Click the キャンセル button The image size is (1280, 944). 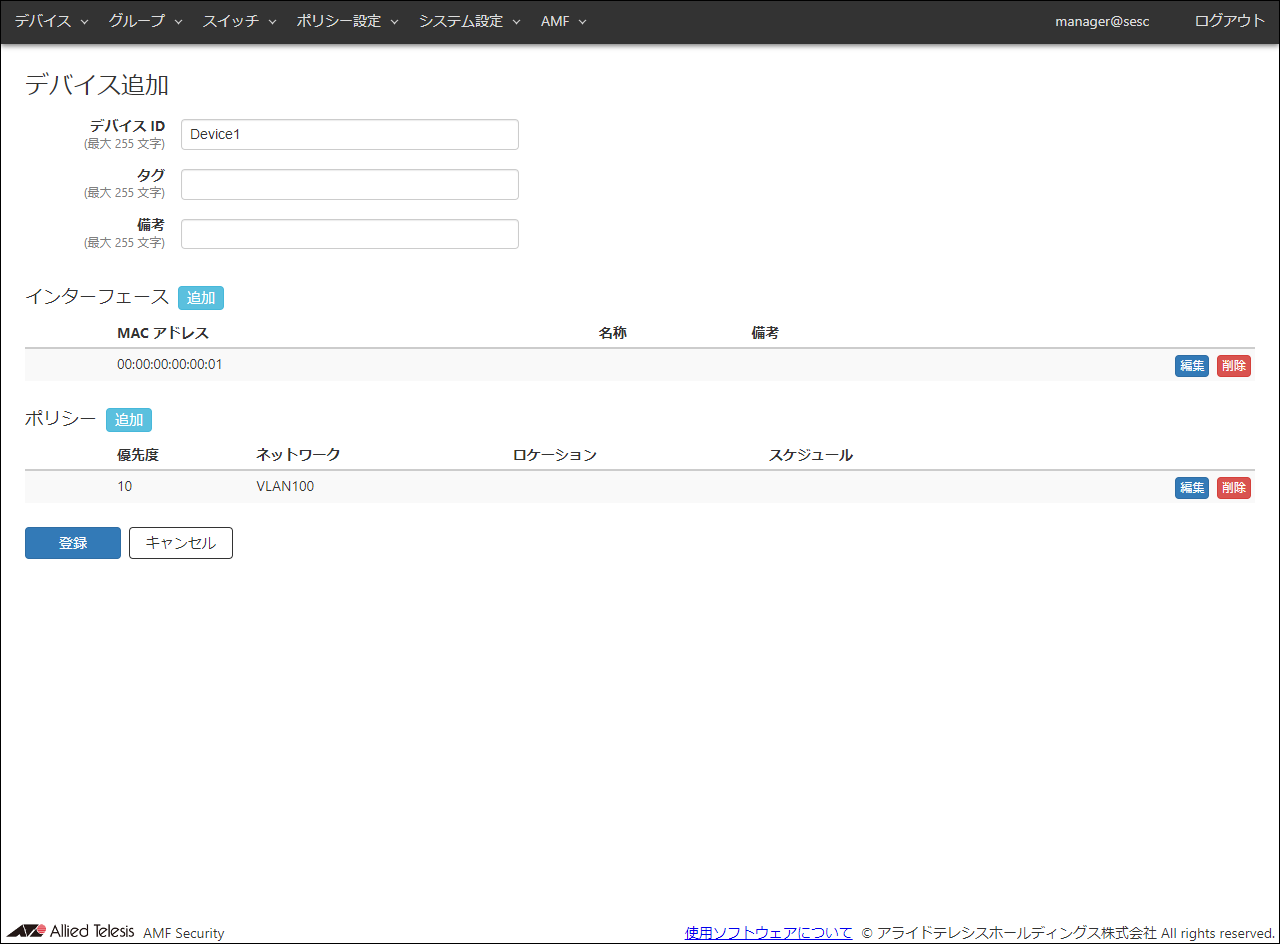tap(181, 543)
